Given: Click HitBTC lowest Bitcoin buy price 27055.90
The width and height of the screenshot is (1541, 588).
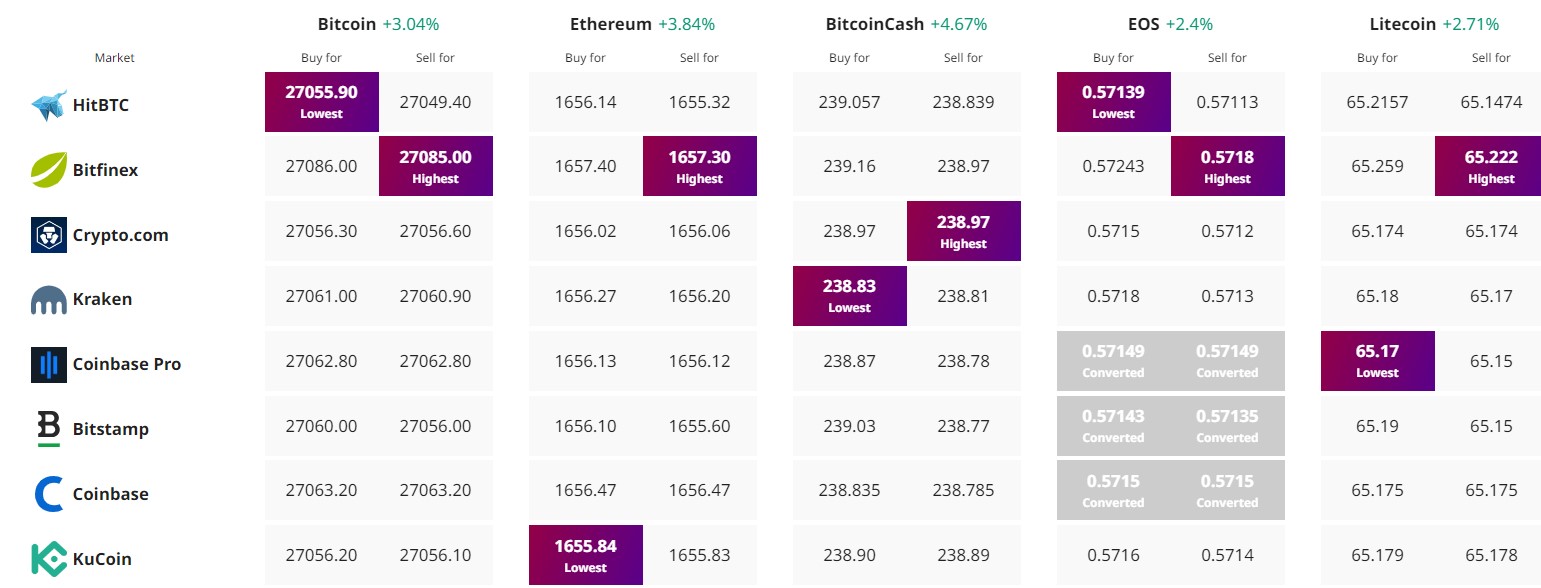Looking at the screenshot, I should click(322, 102).
